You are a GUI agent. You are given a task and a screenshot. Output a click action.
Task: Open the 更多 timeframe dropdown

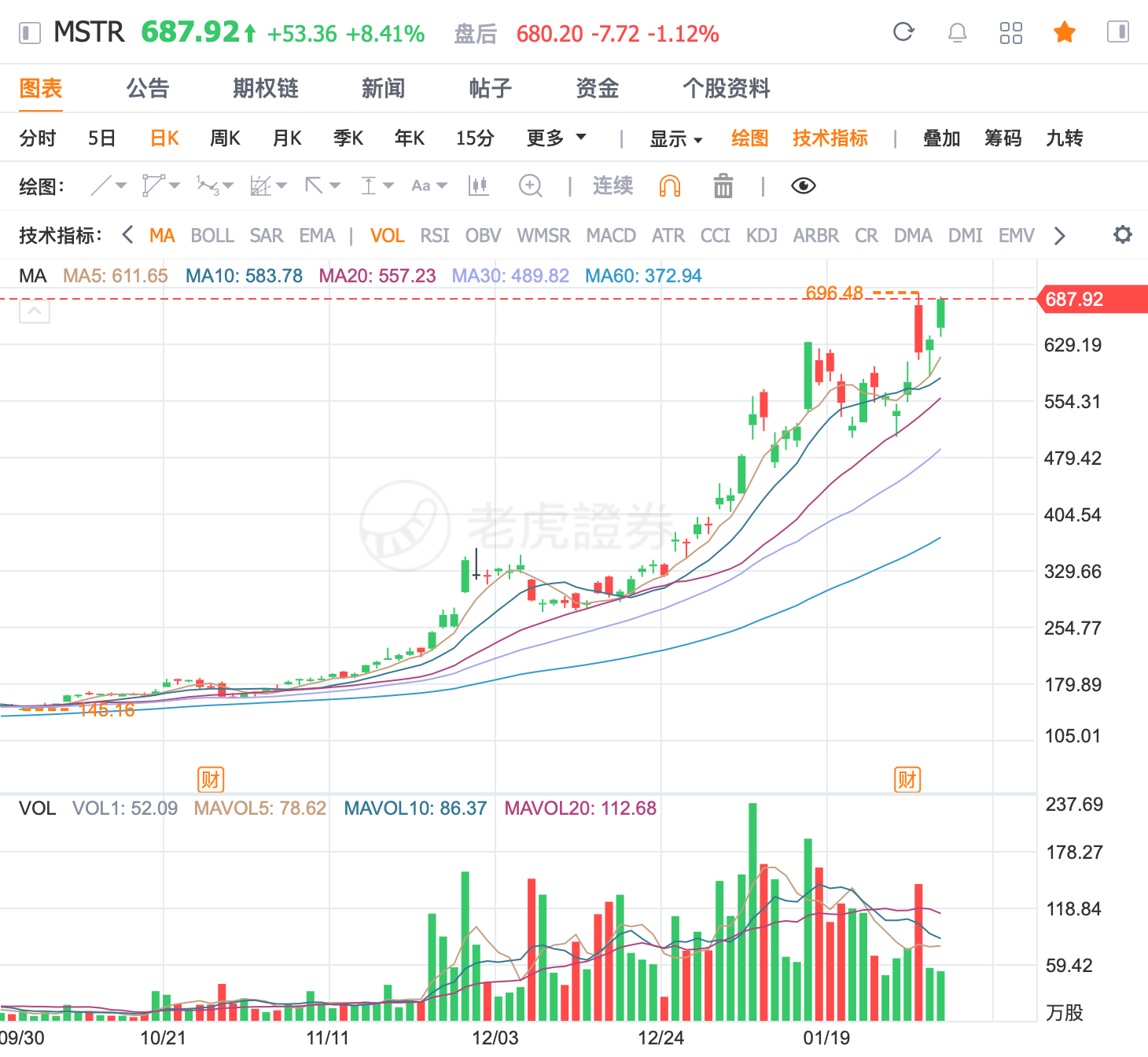click(x=557, y=138)
